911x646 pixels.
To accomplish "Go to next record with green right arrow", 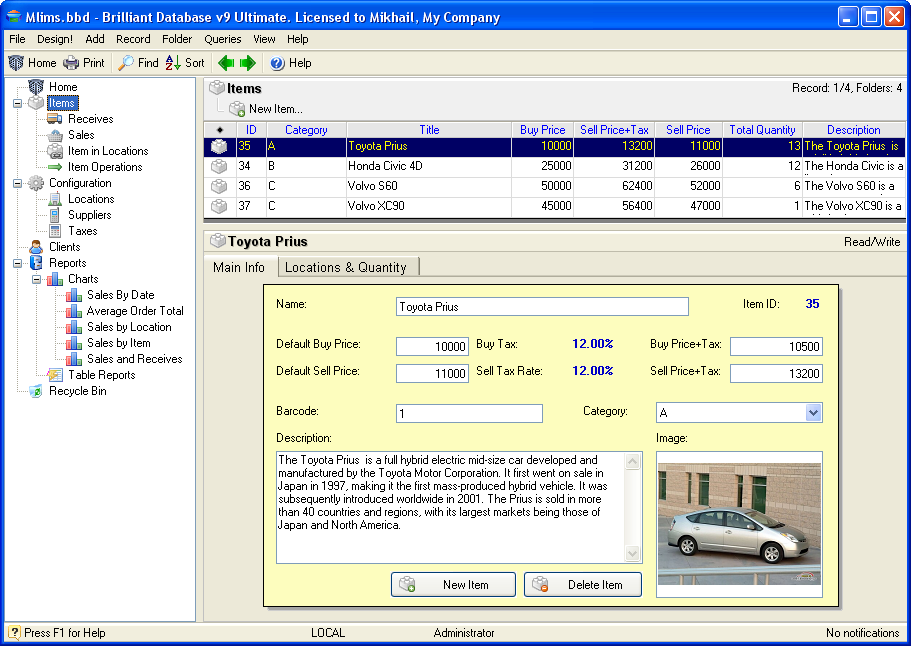I will [247, 63].
